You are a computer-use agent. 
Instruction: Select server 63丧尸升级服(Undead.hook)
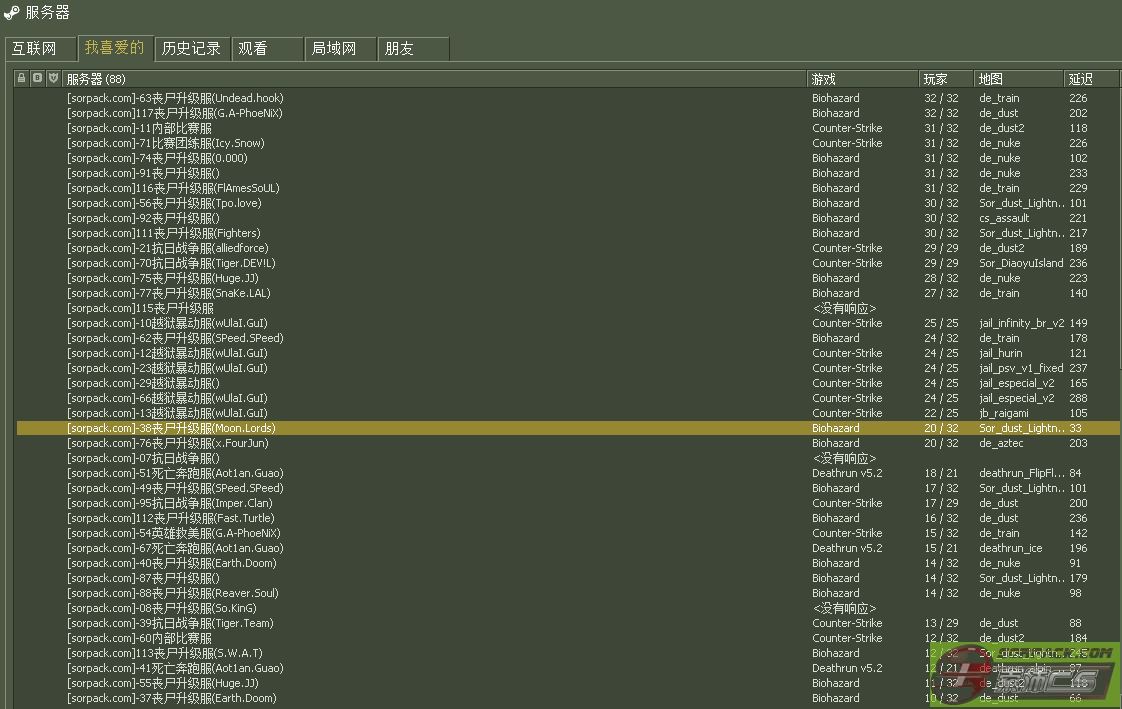pyautogui.click(x=175, y=98)
